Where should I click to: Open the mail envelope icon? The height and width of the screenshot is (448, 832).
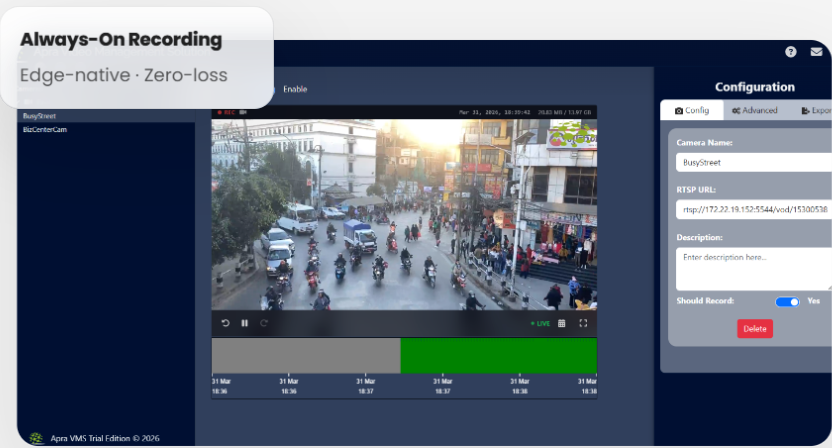(x=816, y=51)
